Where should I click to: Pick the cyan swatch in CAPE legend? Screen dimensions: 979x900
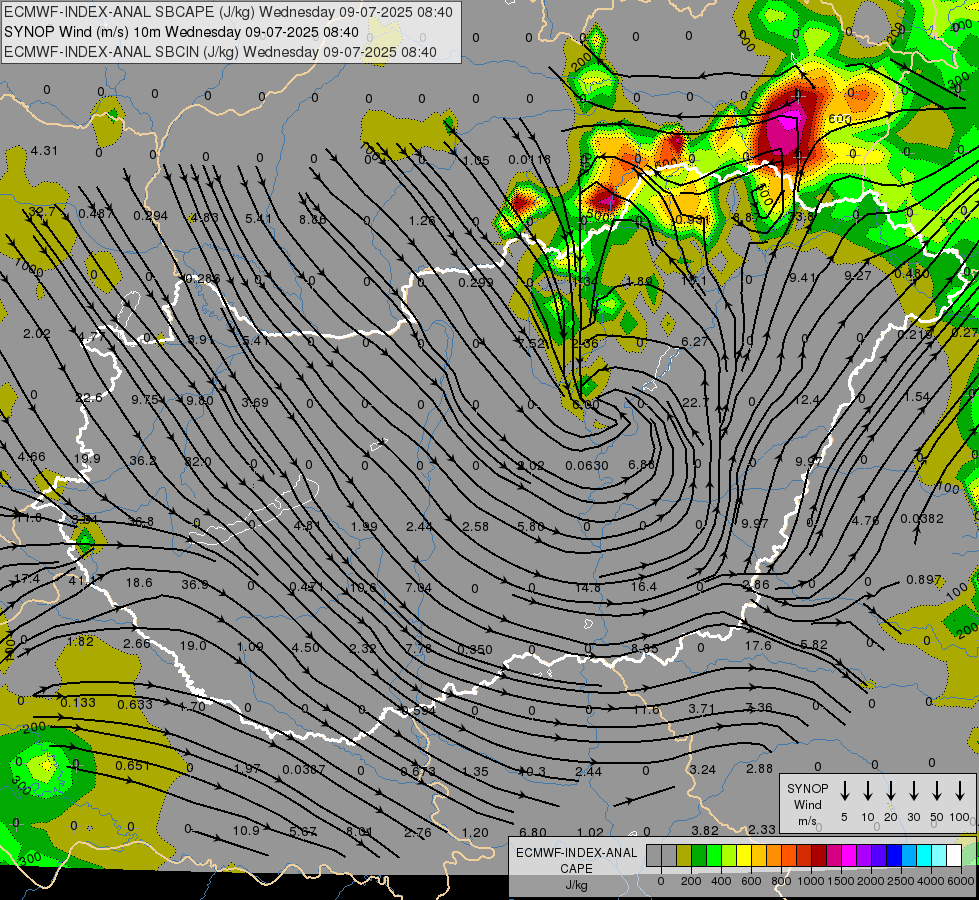923,855
